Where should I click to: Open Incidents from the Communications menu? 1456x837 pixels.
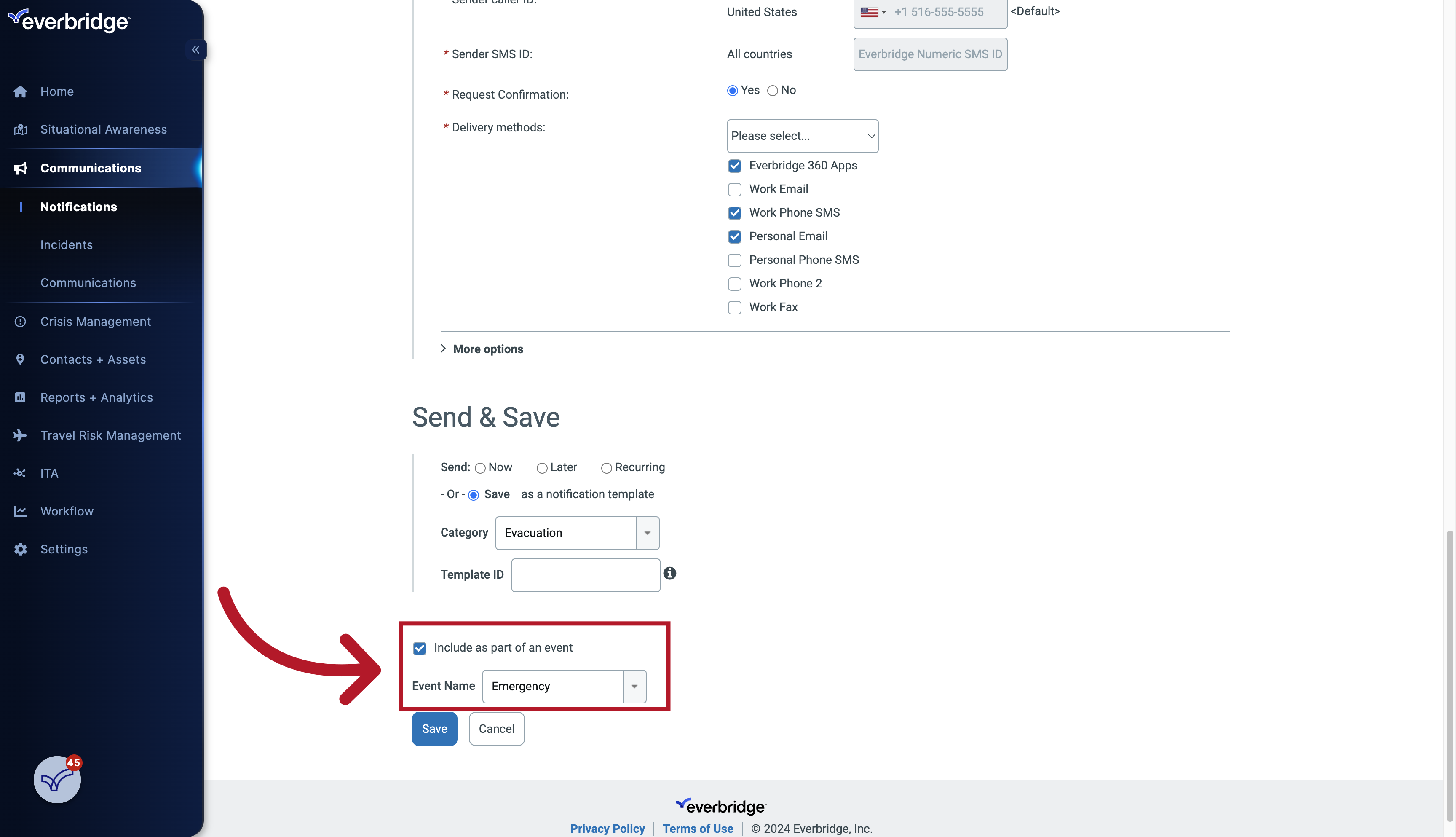click(x=67, y=244)
